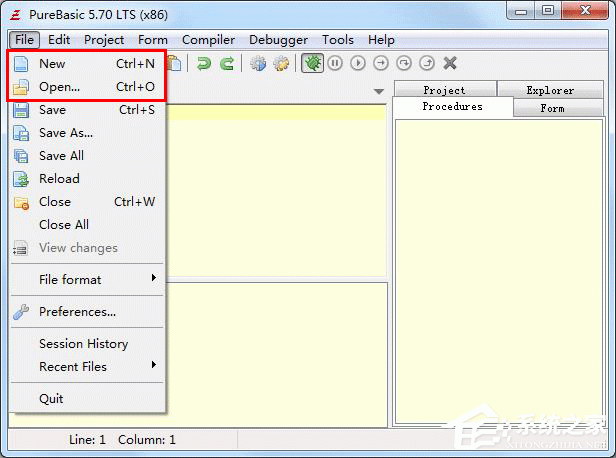This screenshot has width=616, height=458.
Task: Click the Close file icon in menu
Action: pos(21,203)
